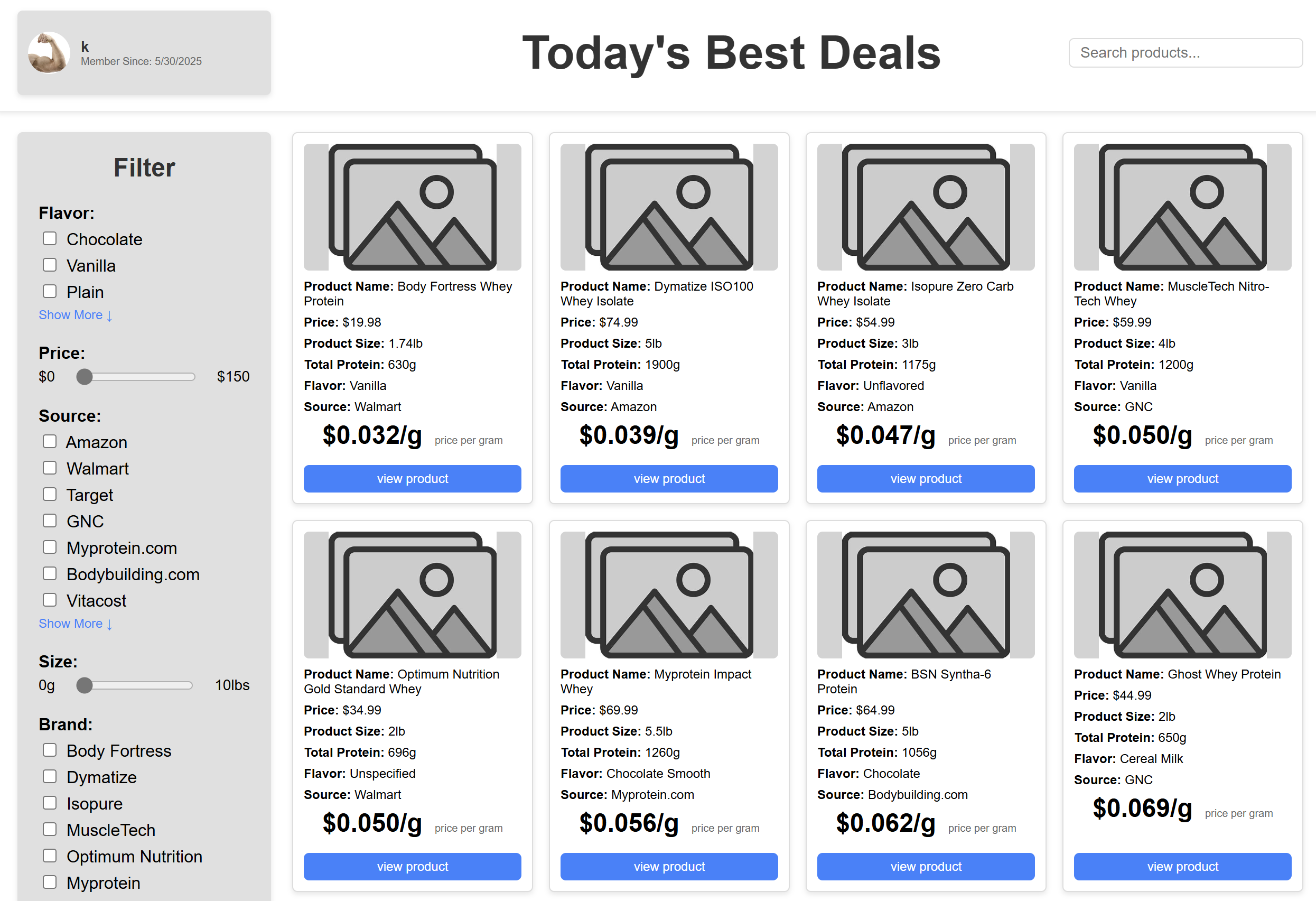Click the MuscleTech Nitro-Tech product image
This screenshot has width=1316, height=901.
click(1182, 207)
